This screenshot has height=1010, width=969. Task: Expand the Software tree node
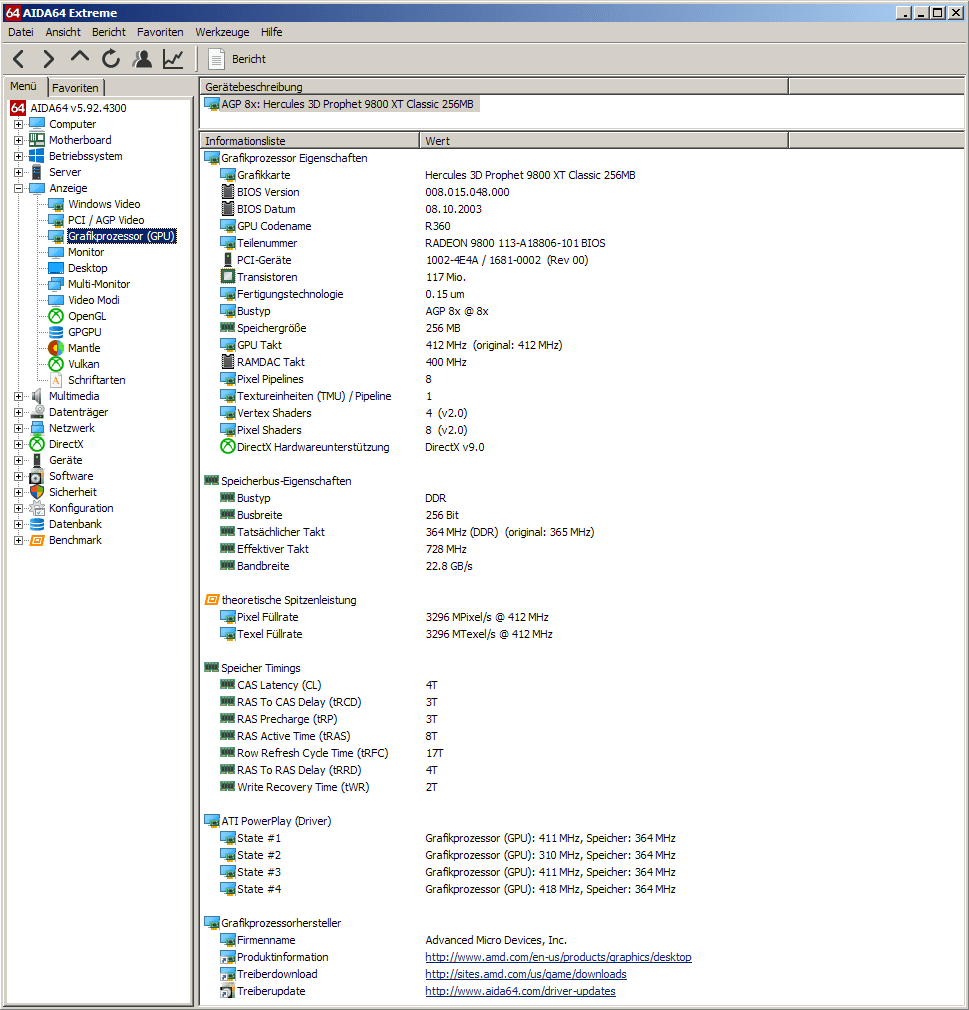click(18, 477)
